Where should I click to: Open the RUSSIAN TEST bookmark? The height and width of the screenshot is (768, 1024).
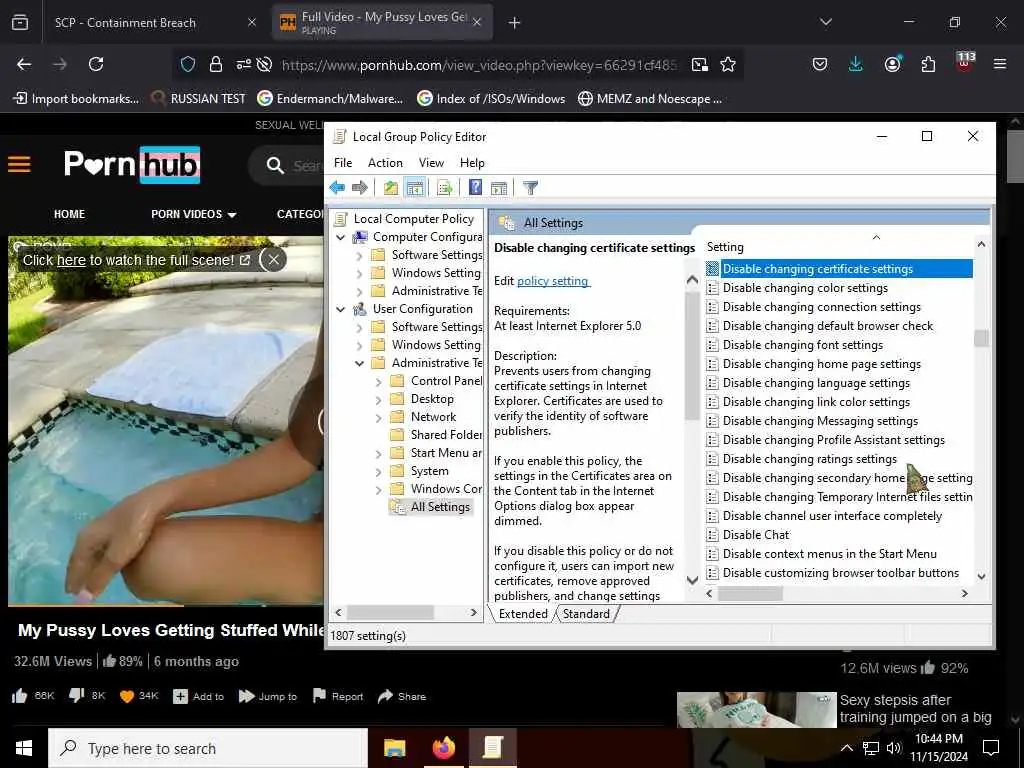[199, 99]
